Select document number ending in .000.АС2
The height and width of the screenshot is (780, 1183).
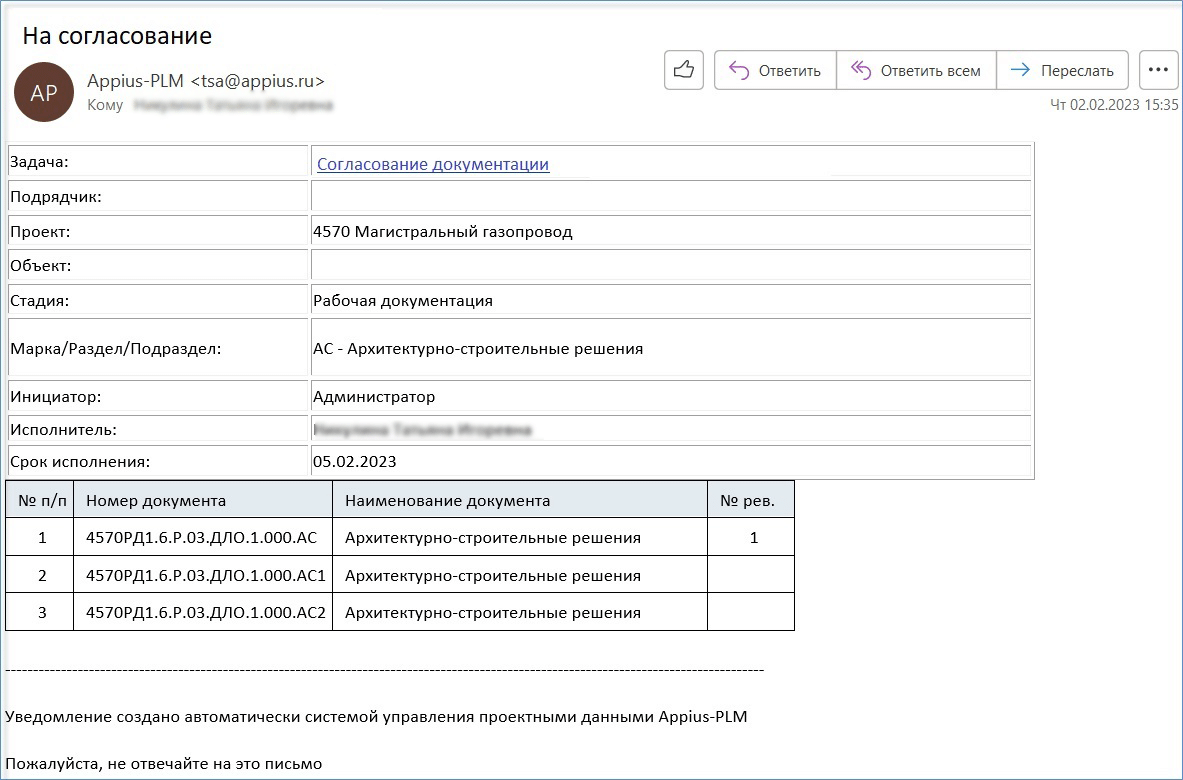point(206,612)
